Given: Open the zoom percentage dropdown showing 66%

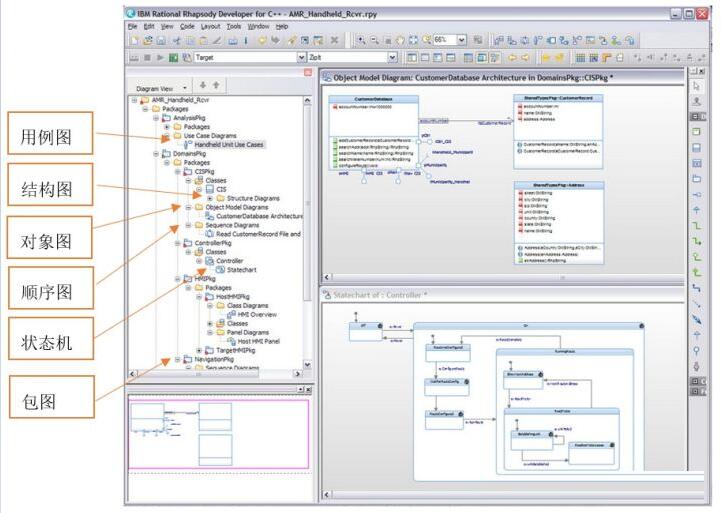Looking at the screenshot, I should click(461, 40).
